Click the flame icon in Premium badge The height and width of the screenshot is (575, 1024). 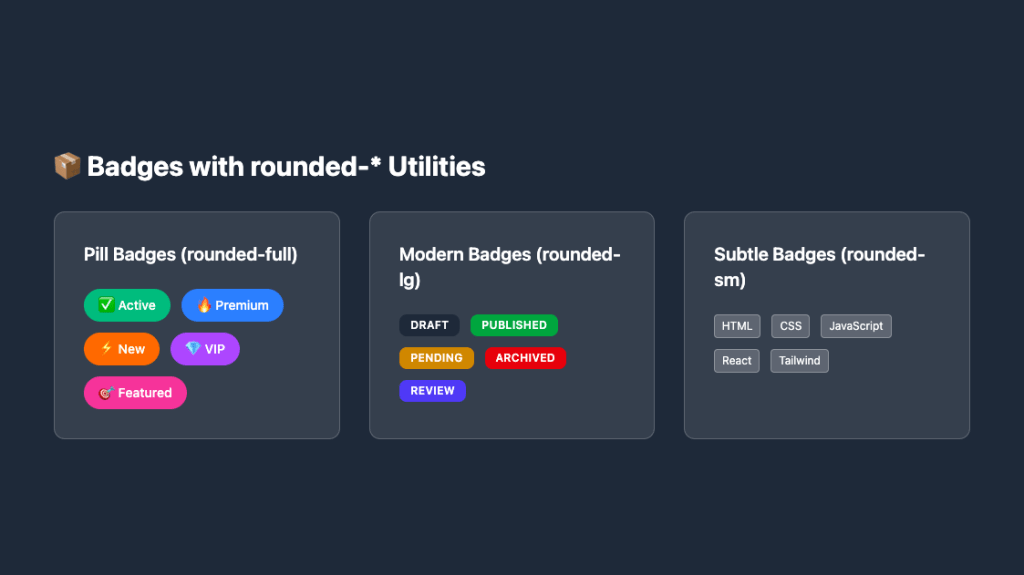coord(204,305)
